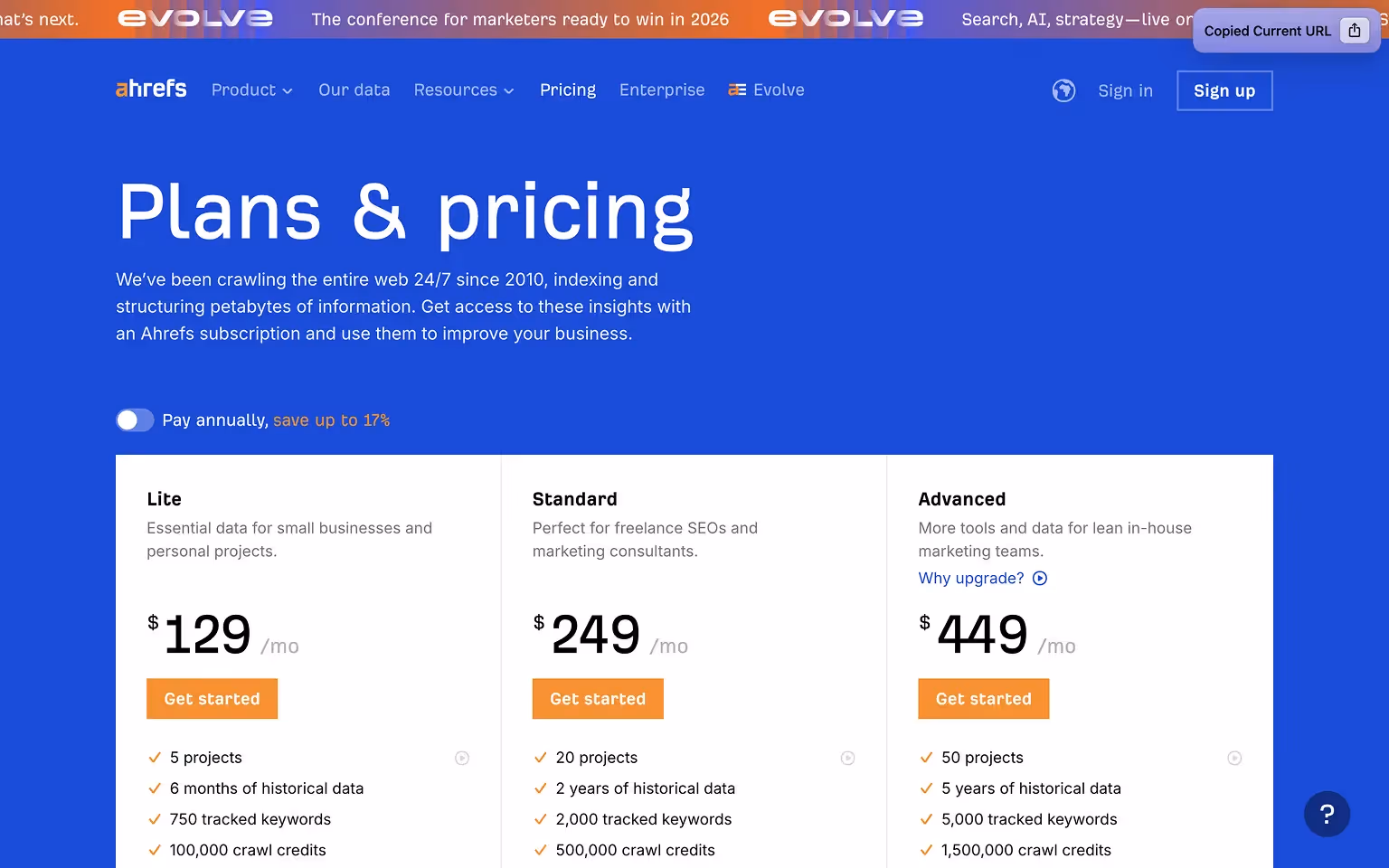The width and height of the screenshot is (1389, 868).
Task: Click the Sign in link
Action: 1125,90
